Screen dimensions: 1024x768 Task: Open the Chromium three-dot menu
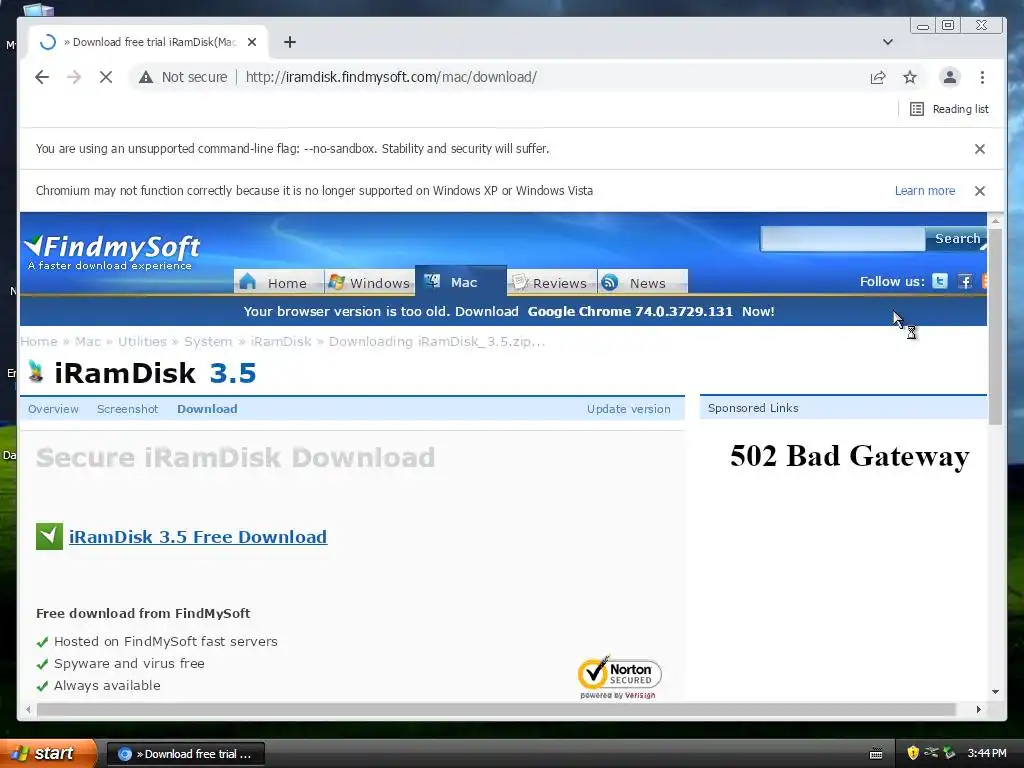click(x=982, y=77)
